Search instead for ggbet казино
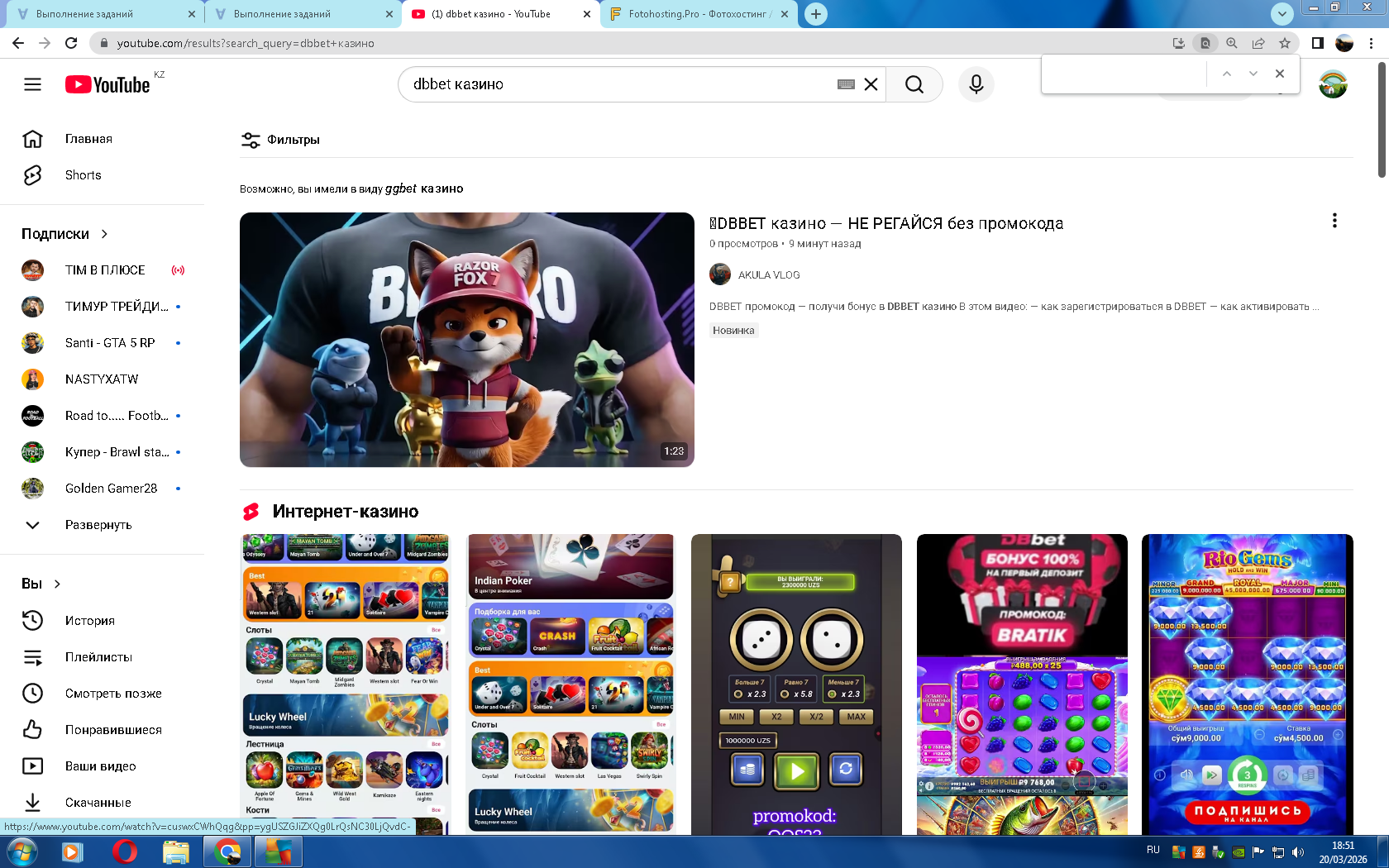The height and width of the screenshot is (868, 1389). (424, 188)
